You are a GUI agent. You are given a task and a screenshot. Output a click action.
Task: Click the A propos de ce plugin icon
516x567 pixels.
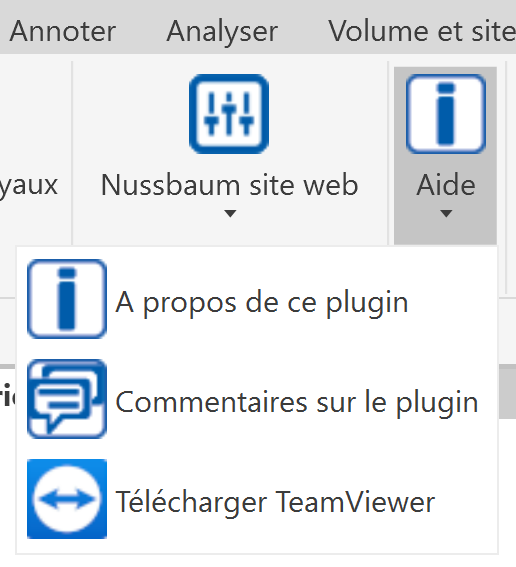point(67,299)
